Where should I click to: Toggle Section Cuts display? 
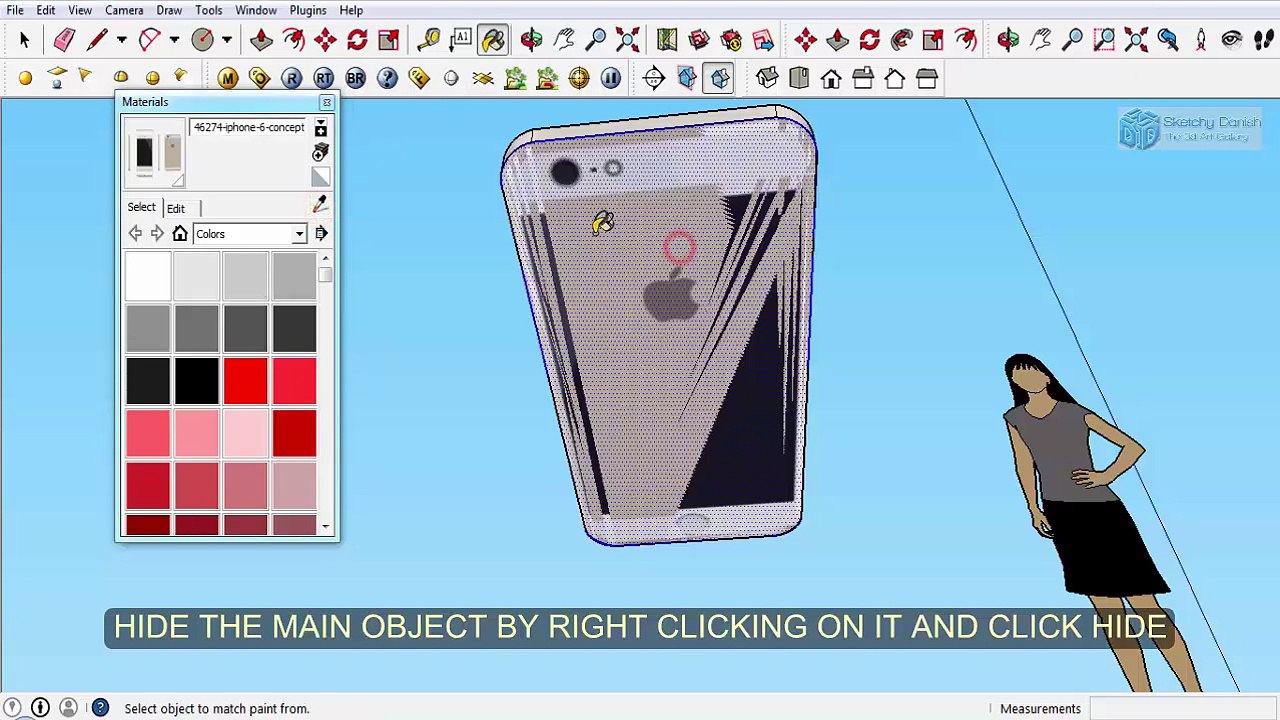pos(720,78)
